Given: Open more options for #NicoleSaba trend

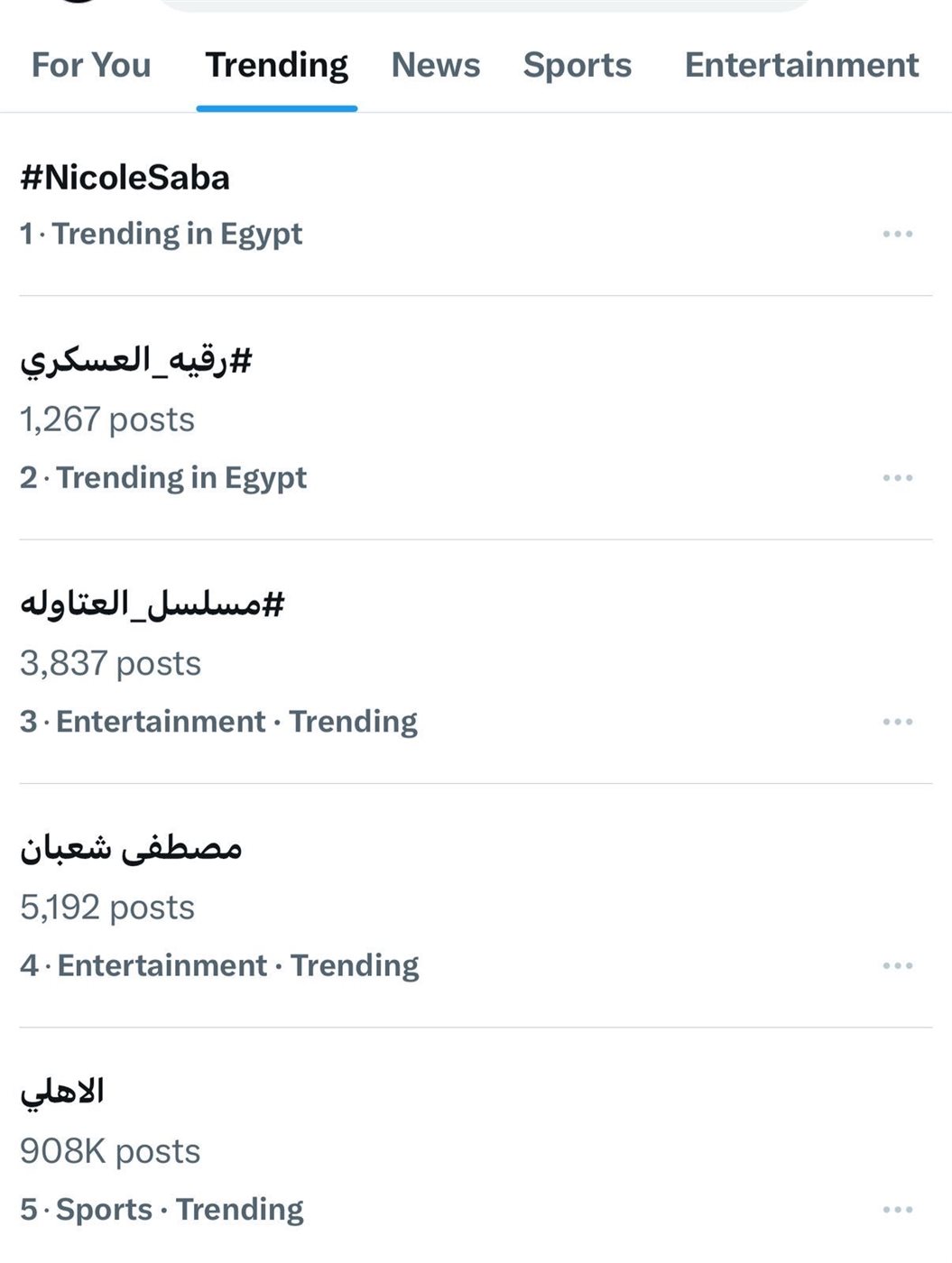Looking at the screenshot, I should [897, 234].
